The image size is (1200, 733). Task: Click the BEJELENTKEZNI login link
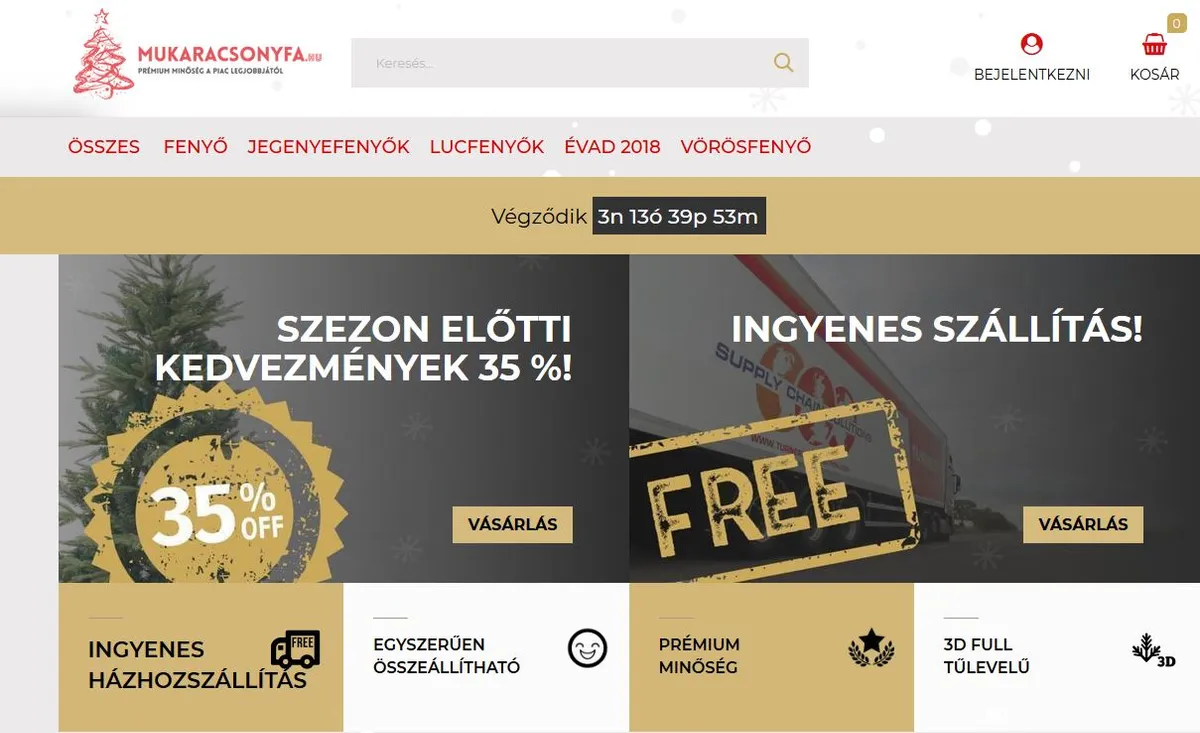(1032, 74)
